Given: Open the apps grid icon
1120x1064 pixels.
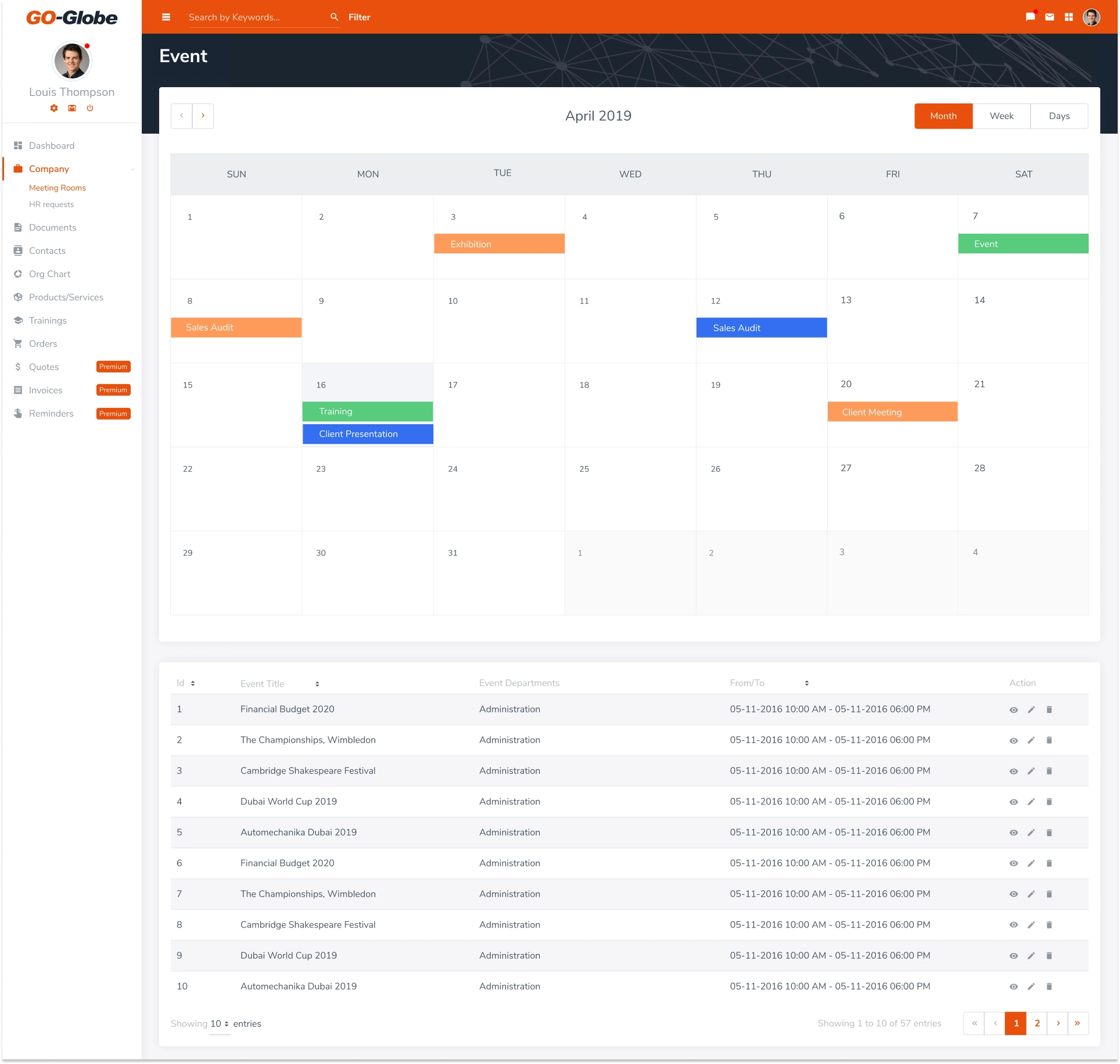Looking at the screenshot, I should click(x=1068, y=17).
